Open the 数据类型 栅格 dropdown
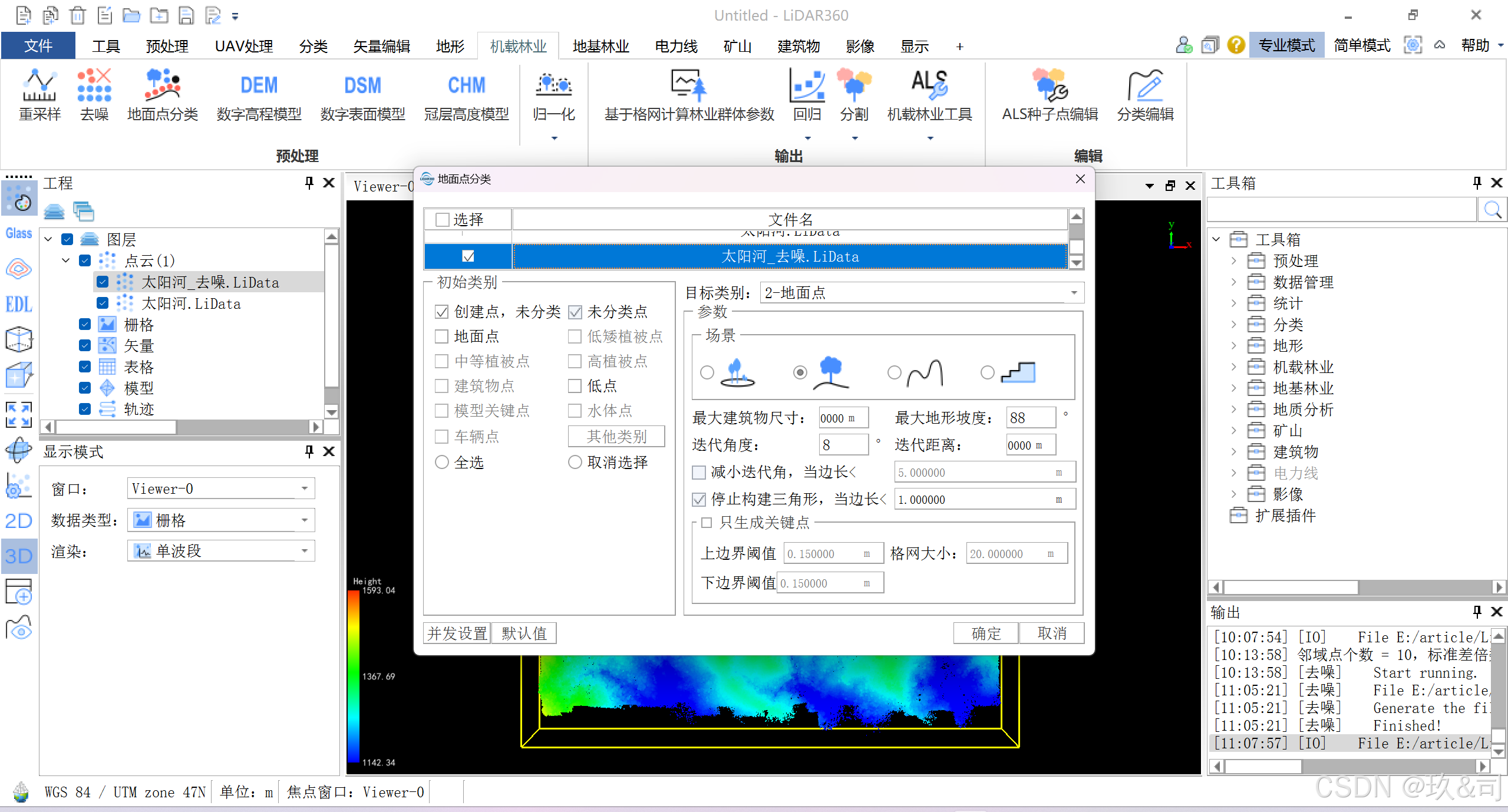This screenshot has height=812, width=1508. click(x=221, y=520)
